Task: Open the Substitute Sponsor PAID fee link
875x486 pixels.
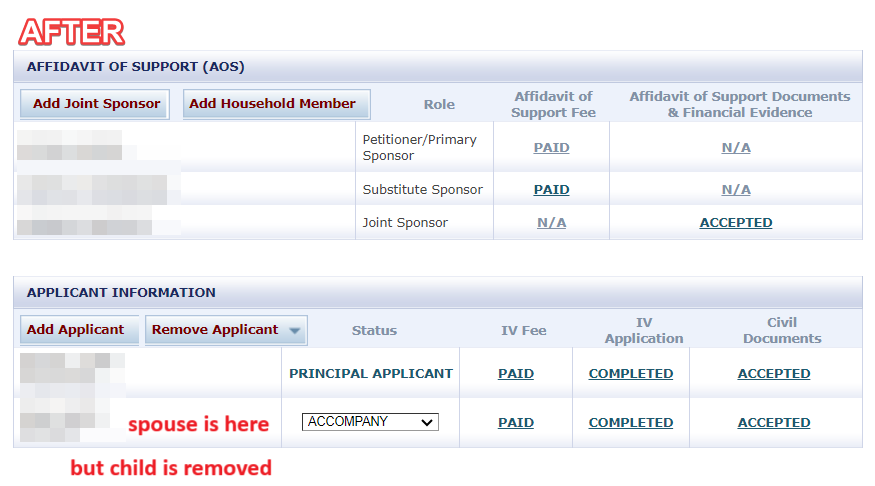Action: click(x=551, y=190)
